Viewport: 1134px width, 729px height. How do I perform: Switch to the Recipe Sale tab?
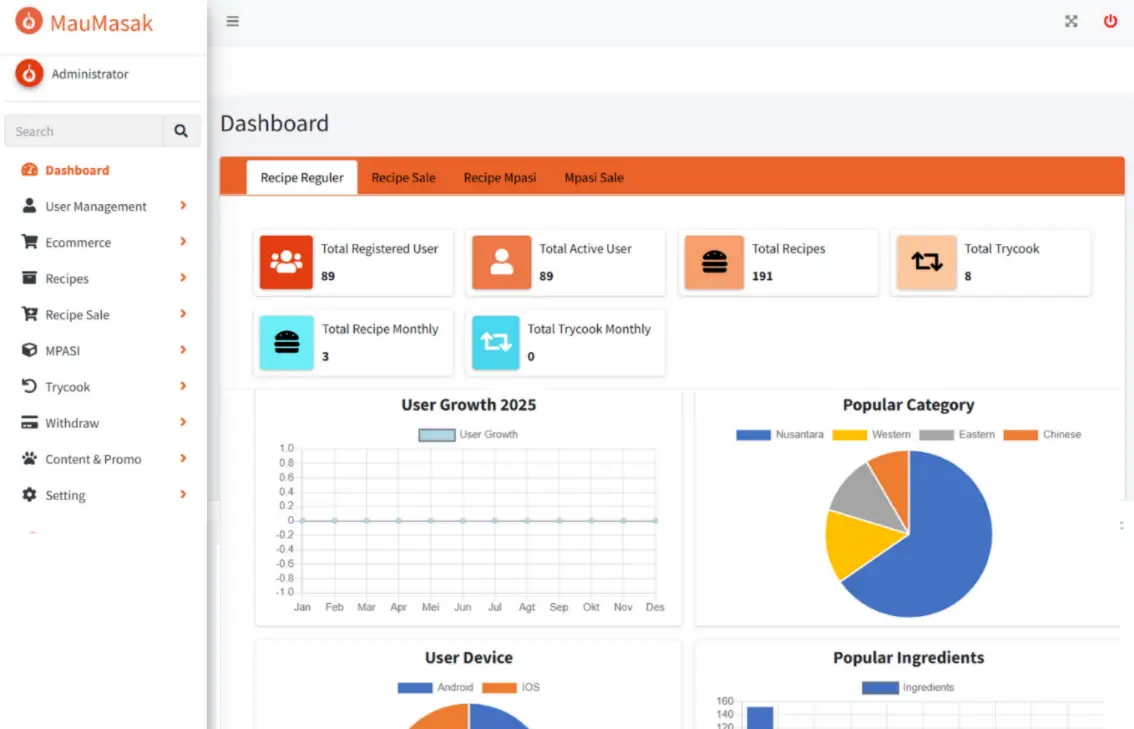click(x=403, y=178)
